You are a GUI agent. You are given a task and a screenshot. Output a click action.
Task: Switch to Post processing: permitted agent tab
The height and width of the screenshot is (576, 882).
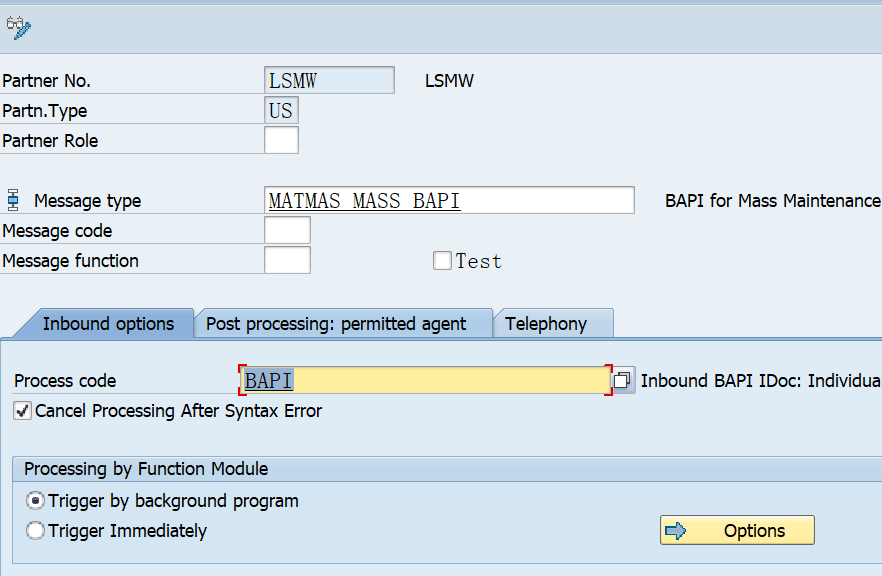pos(344,323)
